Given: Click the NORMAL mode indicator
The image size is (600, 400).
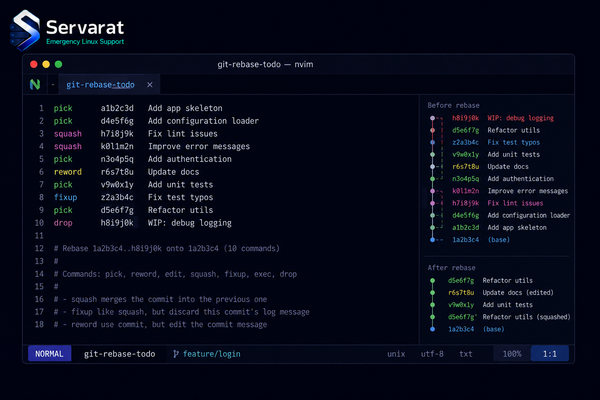Looking at the screenshot, I should click(49, 354).
